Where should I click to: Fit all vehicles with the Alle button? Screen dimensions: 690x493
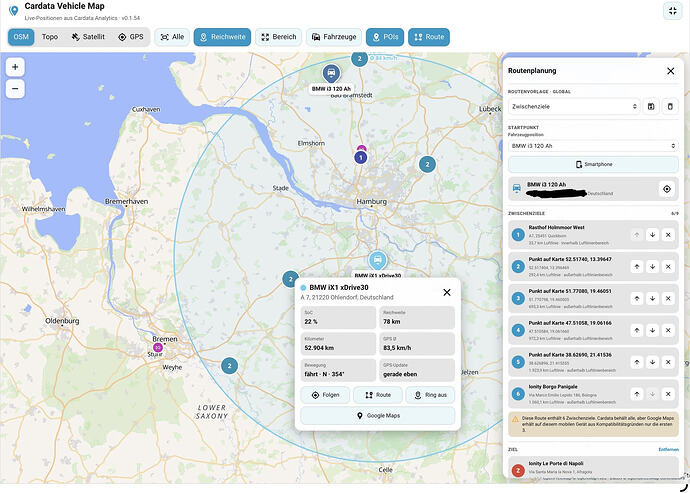(x=172, y=37)
